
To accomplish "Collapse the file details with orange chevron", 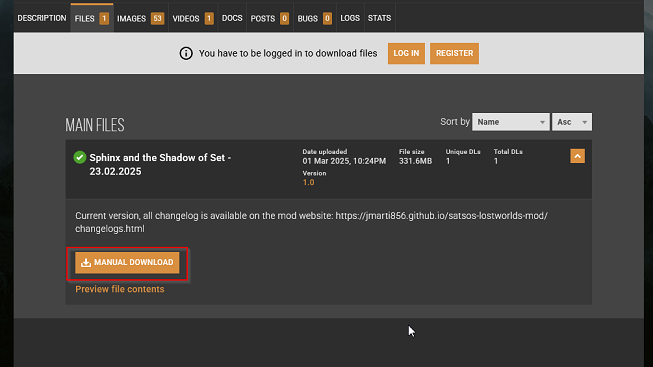I will (x=577, y=156).
